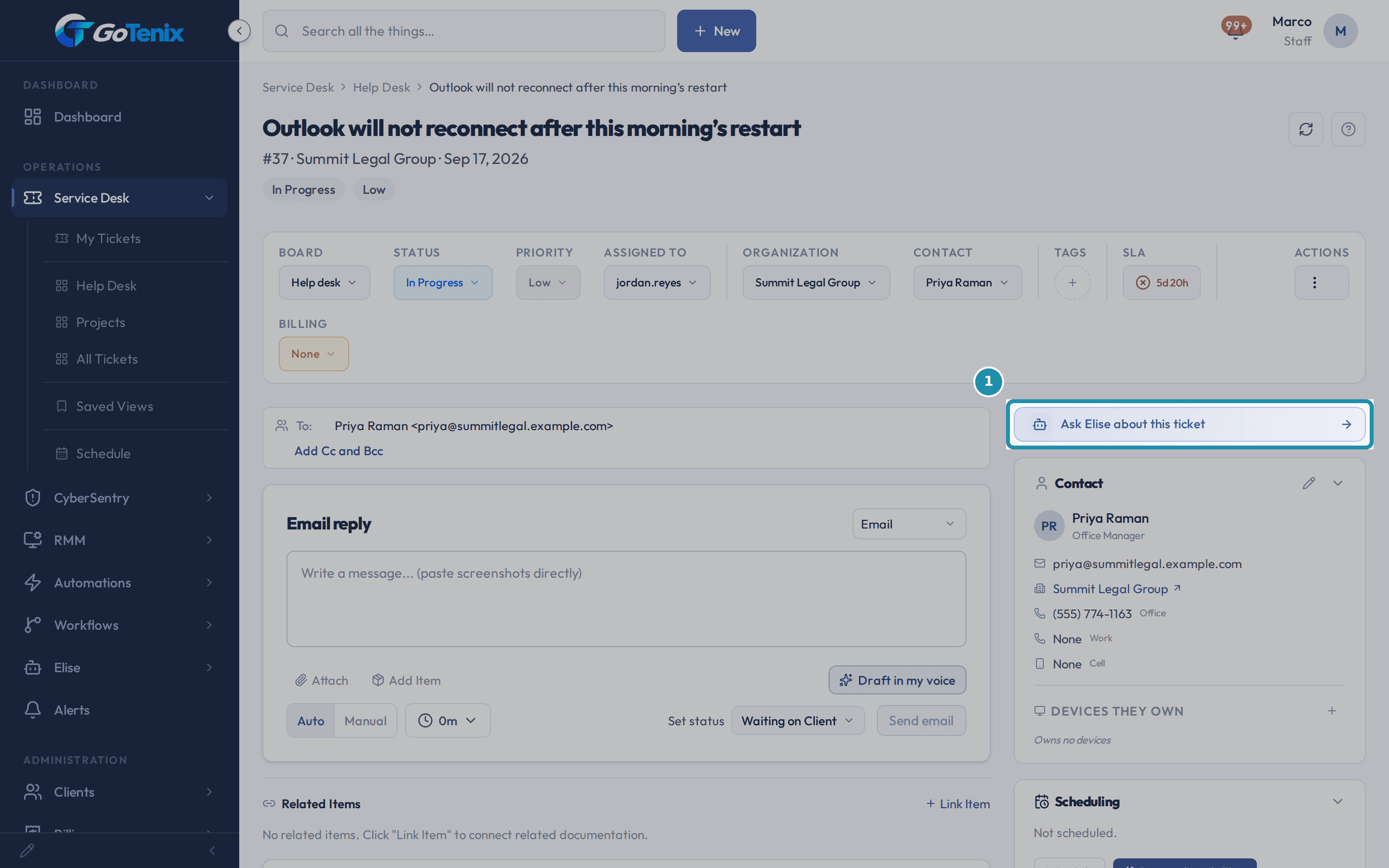Click Draft in my voice
This screenshot has width=1389, height=868.
897,680
